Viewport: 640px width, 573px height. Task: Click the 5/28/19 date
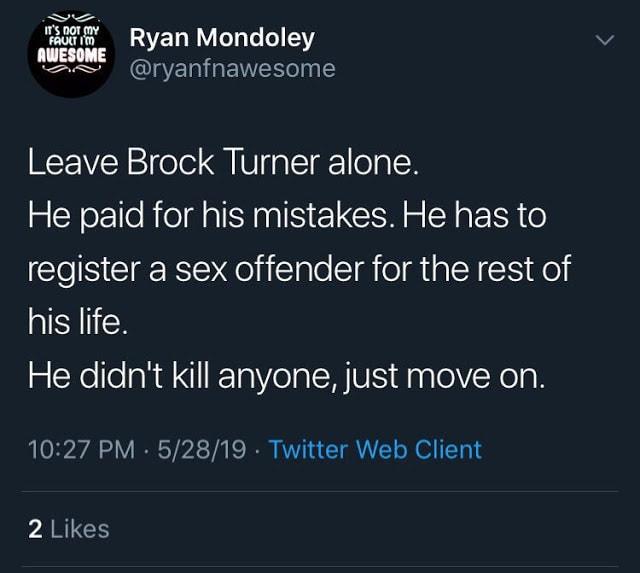pyautogui.click(x=202, y=450)
